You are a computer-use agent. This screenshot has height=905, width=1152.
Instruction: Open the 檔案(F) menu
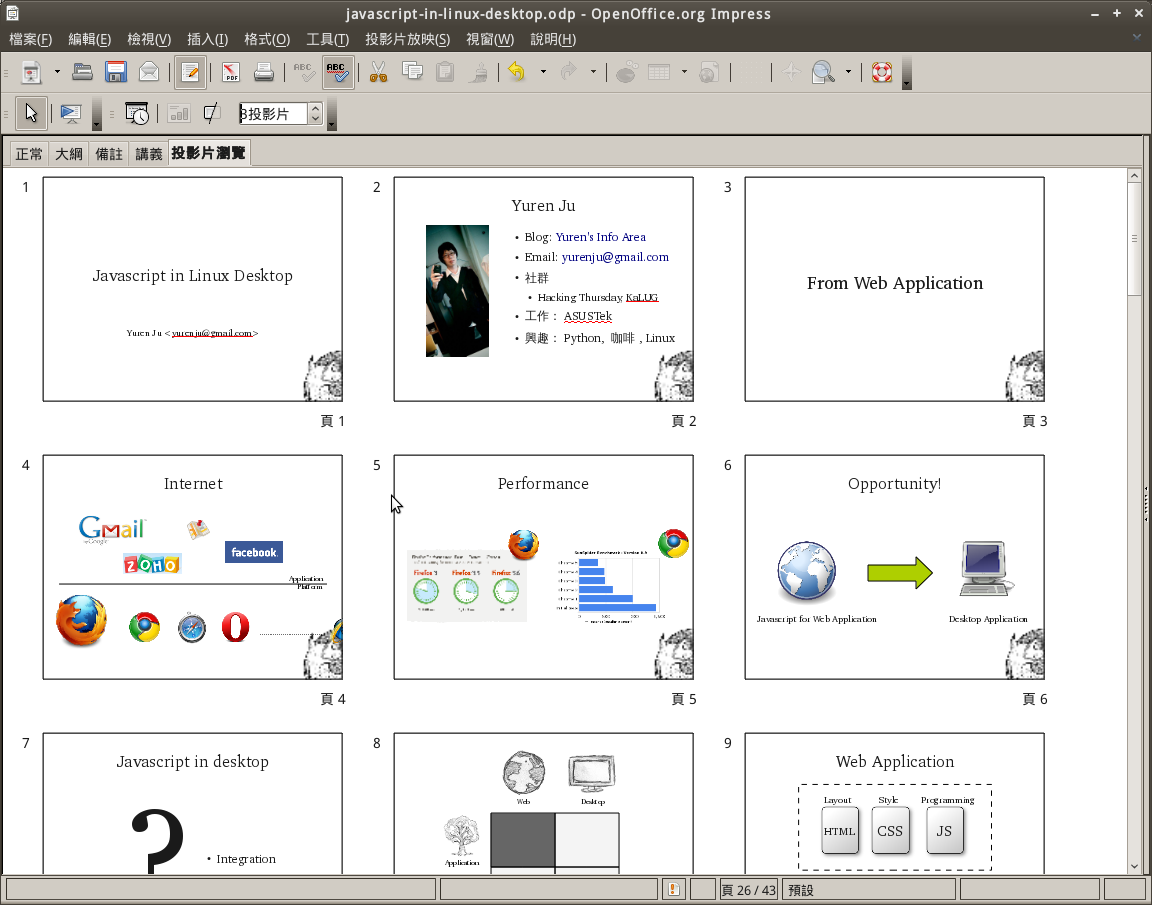[30, 40]
